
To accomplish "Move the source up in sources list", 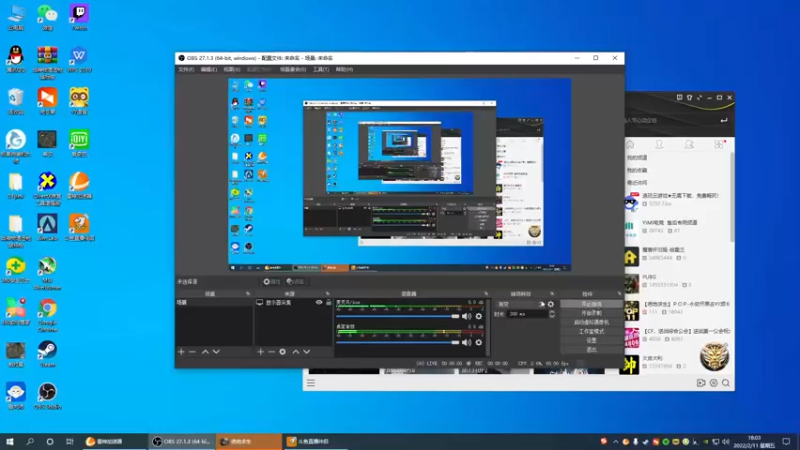I will click(295, 352).
